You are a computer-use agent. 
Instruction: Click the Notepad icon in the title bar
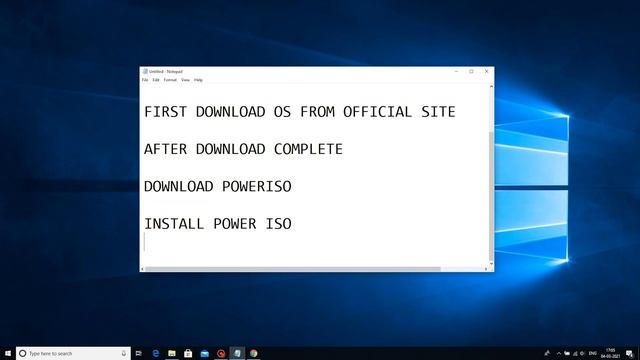pos(145,71)
